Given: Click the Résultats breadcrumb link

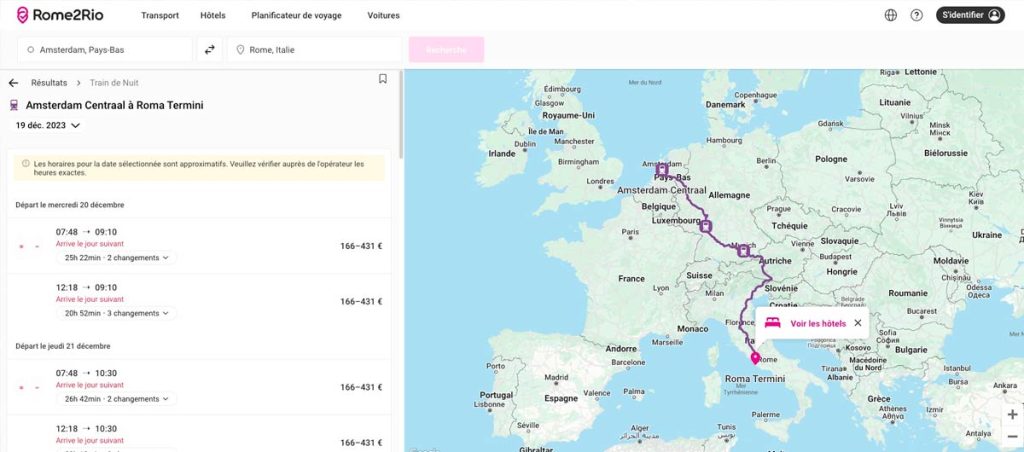Looking at the screenshot, I should 49,83.
